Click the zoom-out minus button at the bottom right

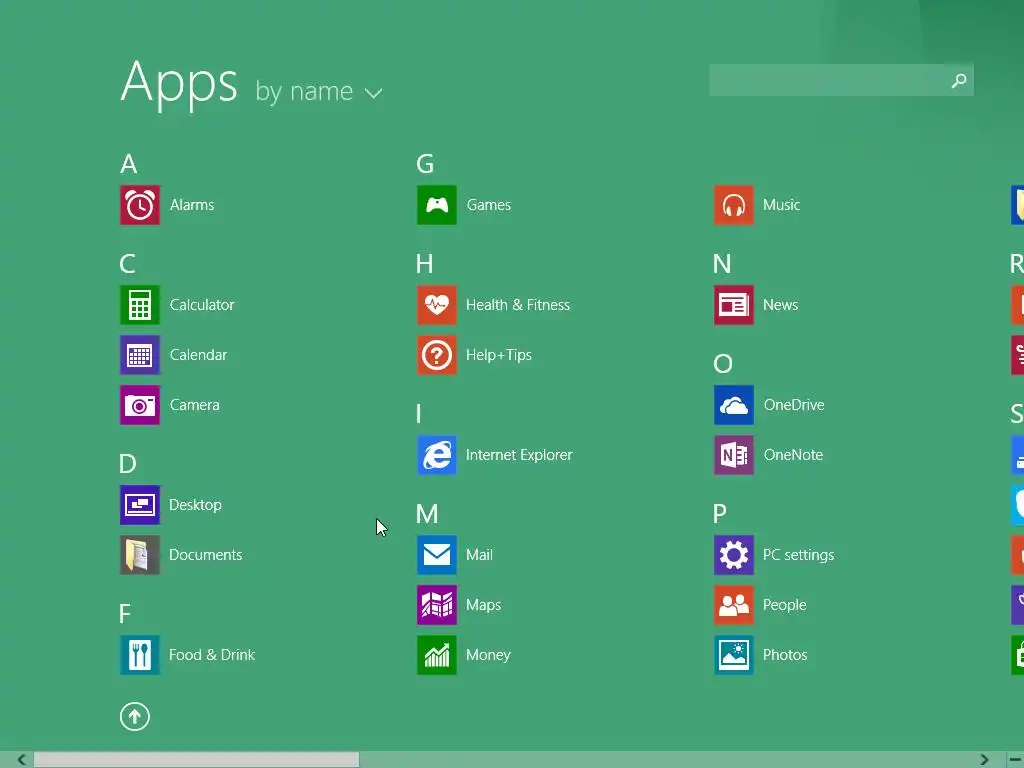coord(1015,760)
